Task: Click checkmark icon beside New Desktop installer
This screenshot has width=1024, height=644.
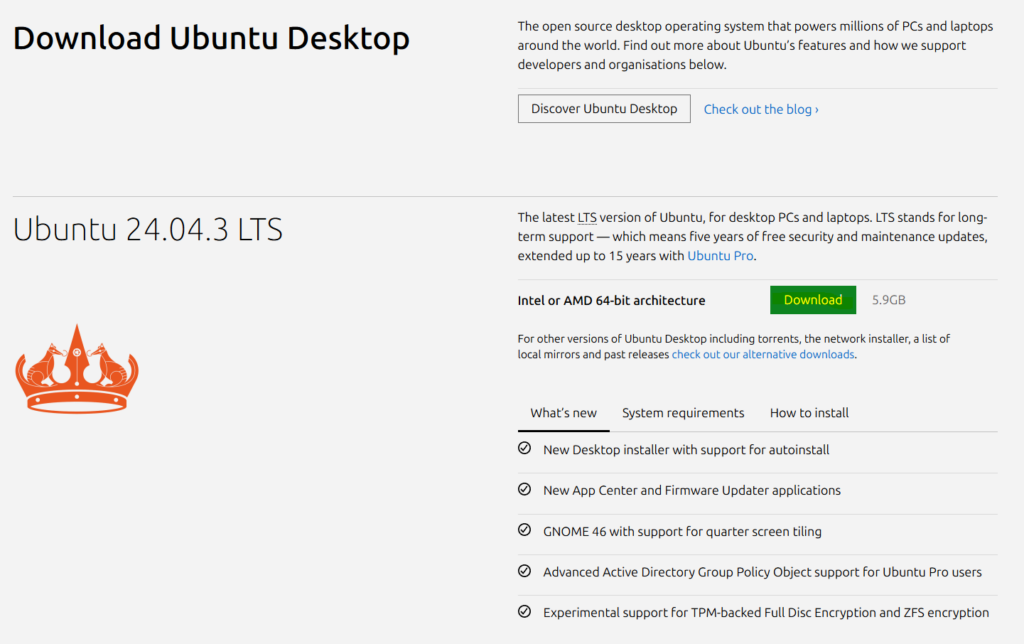Action: point(524,449)
